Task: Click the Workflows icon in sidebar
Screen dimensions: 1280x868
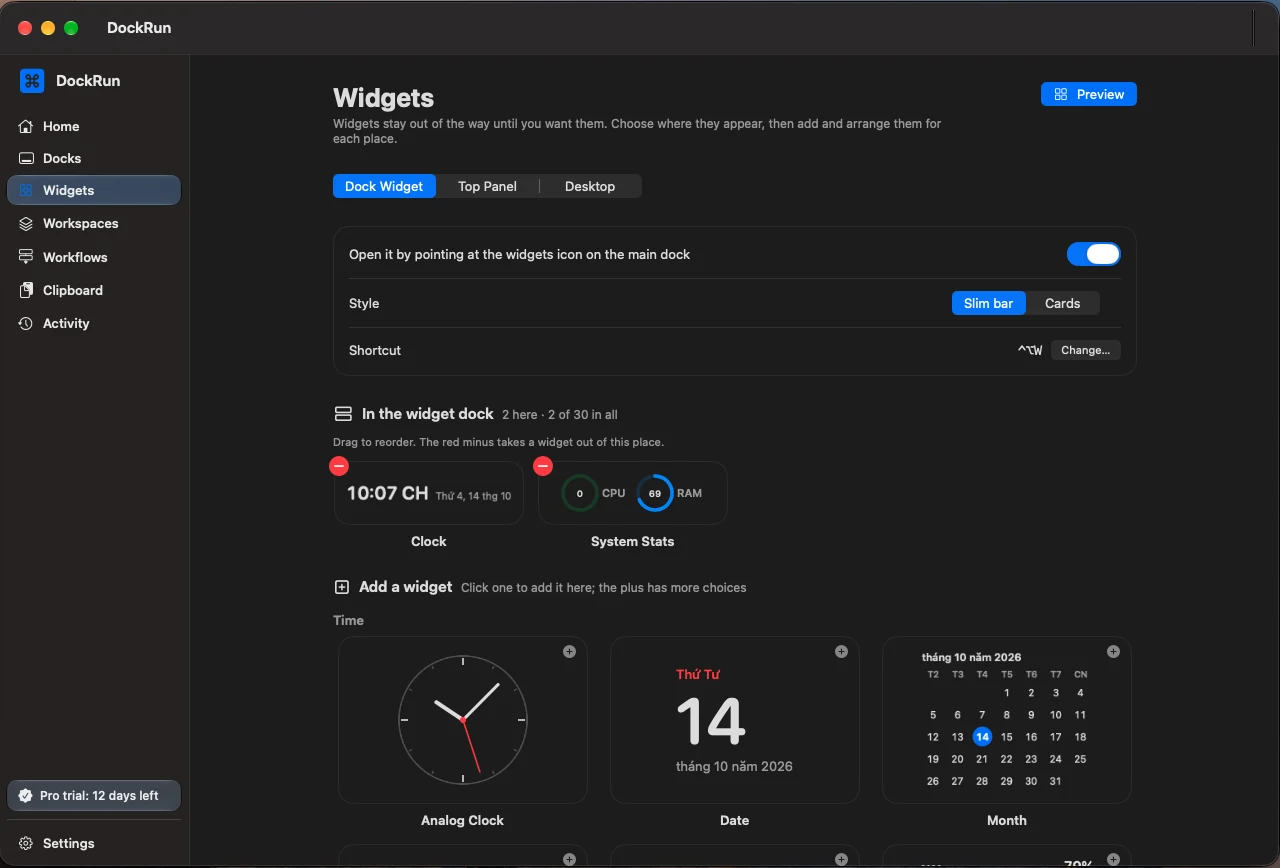Action: coord(26,257)
